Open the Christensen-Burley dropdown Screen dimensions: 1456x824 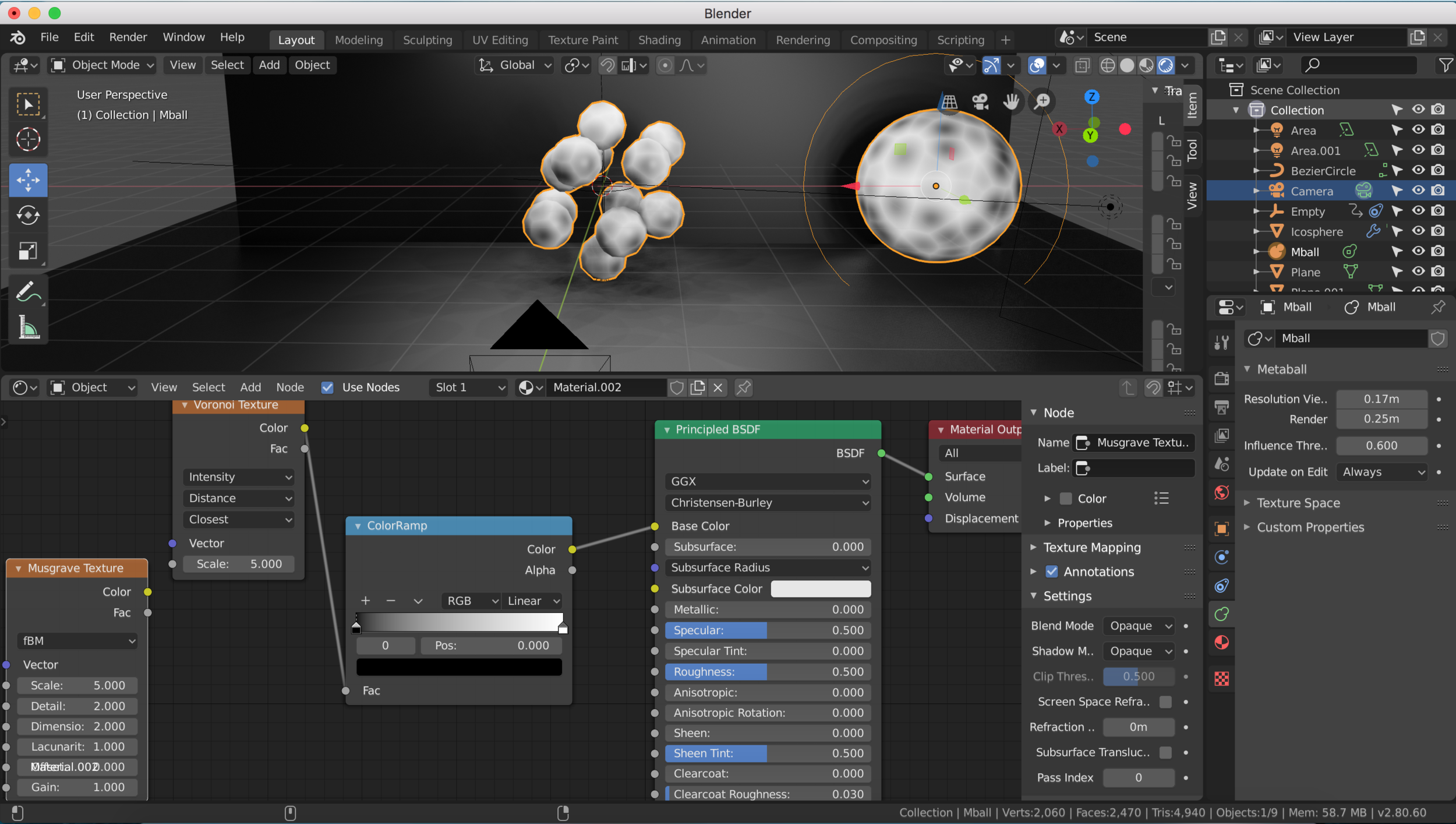point(768,503)
